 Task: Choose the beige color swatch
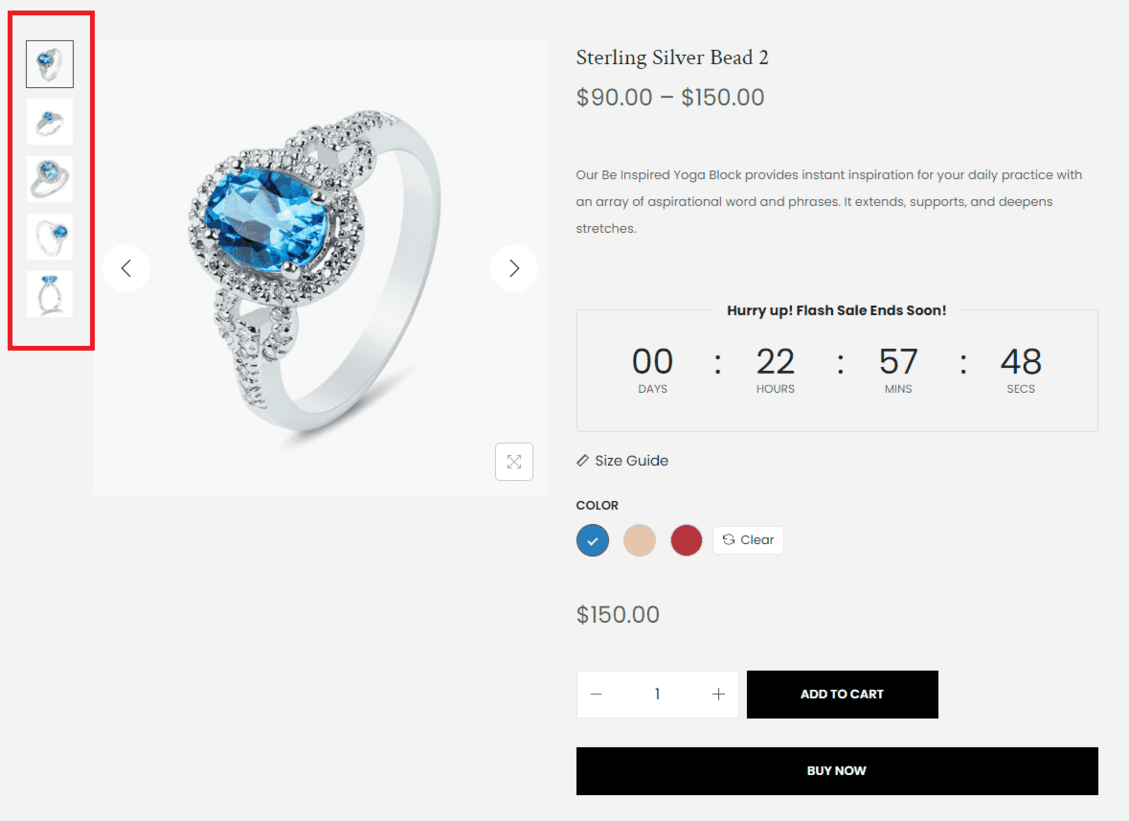pos(639,541)
